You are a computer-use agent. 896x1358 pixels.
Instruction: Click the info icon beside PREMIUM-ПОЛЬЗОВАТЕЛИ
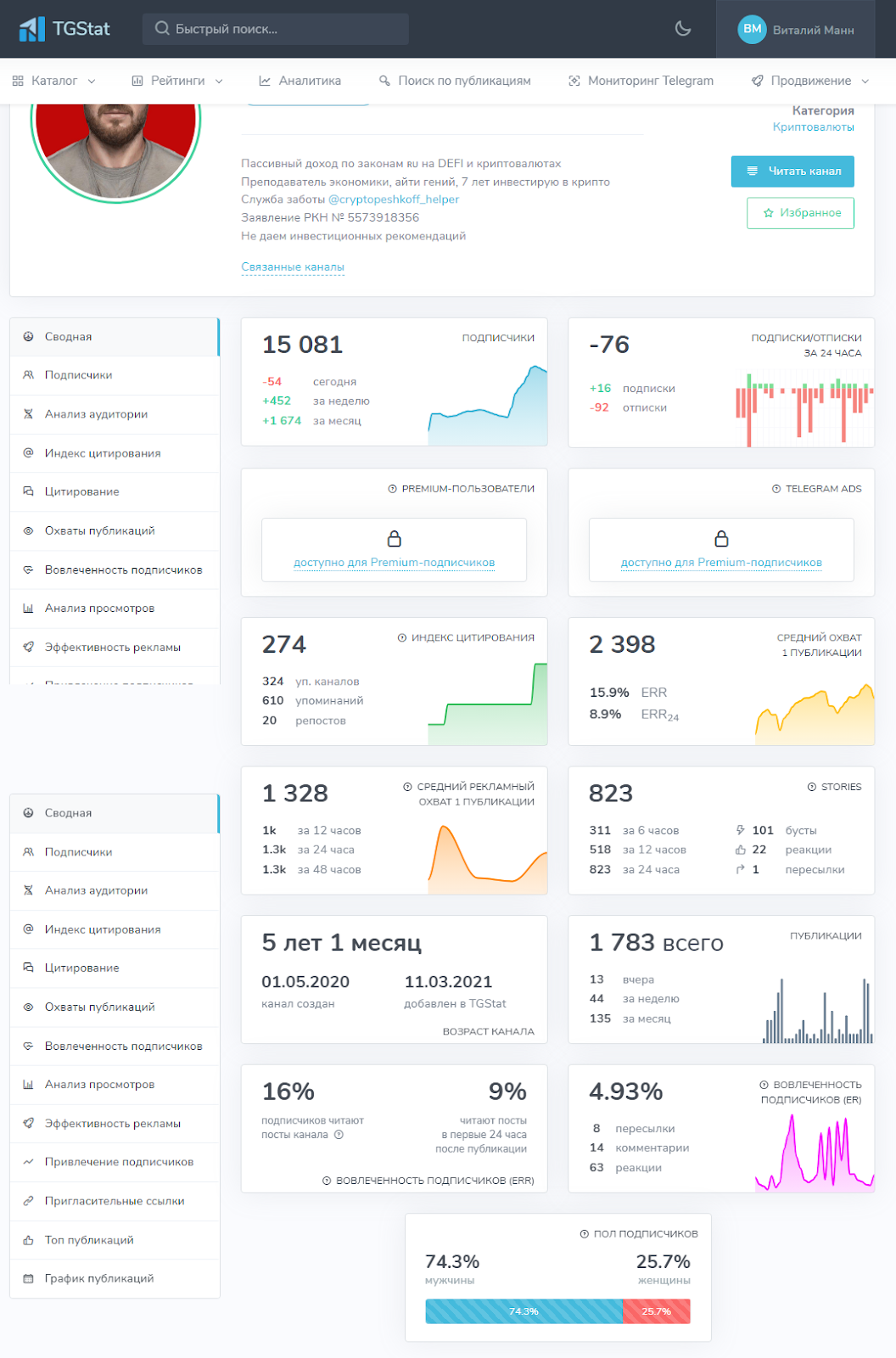[x=393, y=489]
